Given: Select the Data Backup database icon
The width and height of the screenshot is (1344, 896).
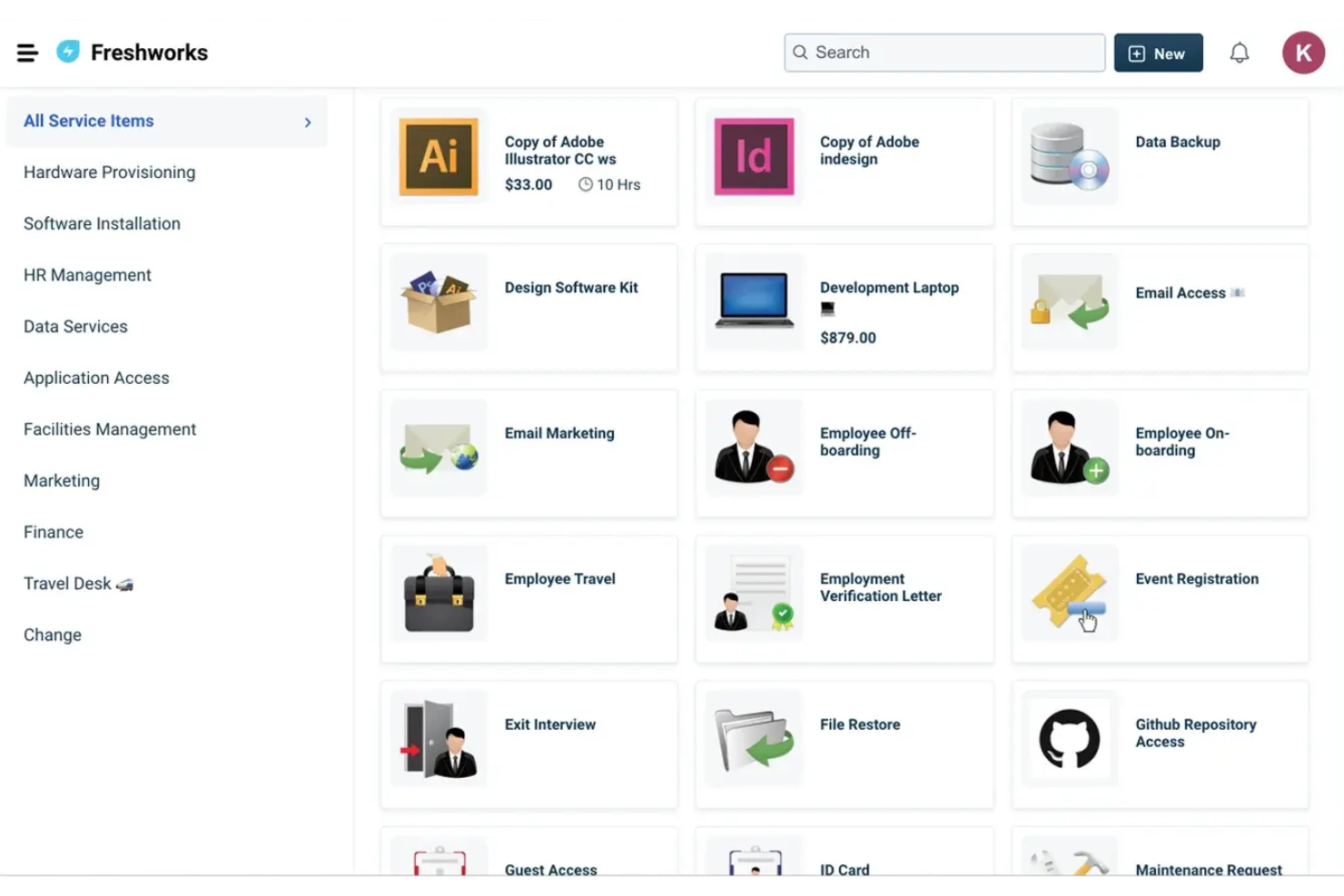Looking at the screenshot, I should click(1069, 156).
